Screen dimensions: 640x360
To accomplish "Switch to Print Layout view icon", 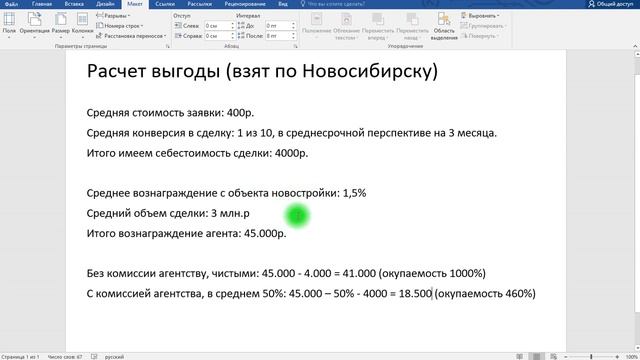I will click(536, 357).
